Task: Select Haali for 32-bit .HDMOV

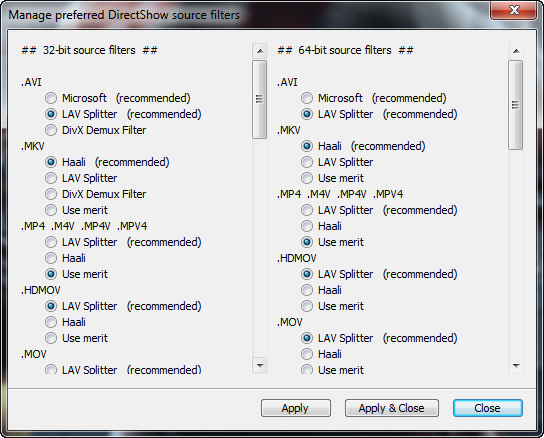Action: pos(51,322)
